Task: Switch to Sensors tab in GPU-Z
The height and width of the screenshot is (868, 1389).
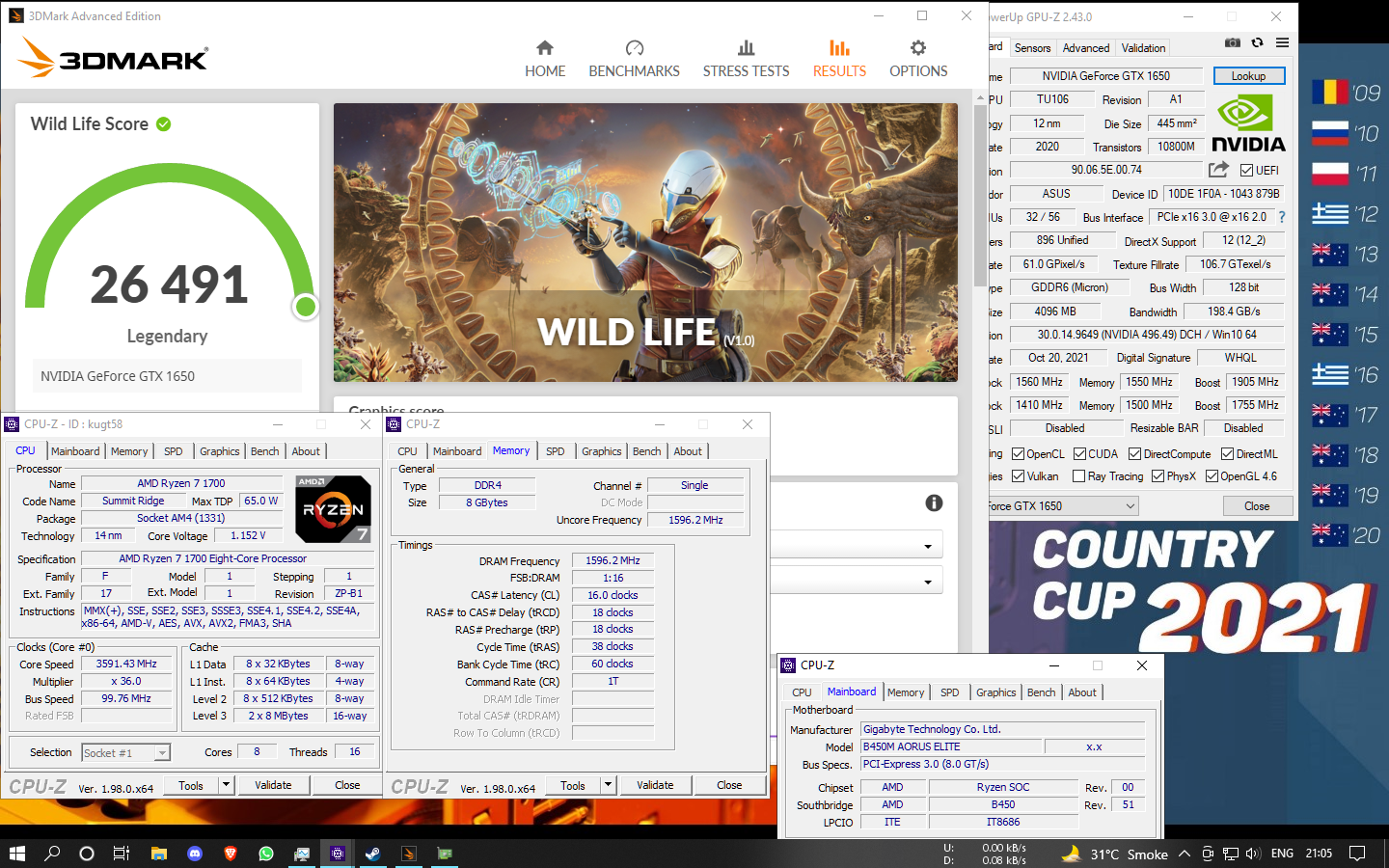Action: pos(1032,48)
